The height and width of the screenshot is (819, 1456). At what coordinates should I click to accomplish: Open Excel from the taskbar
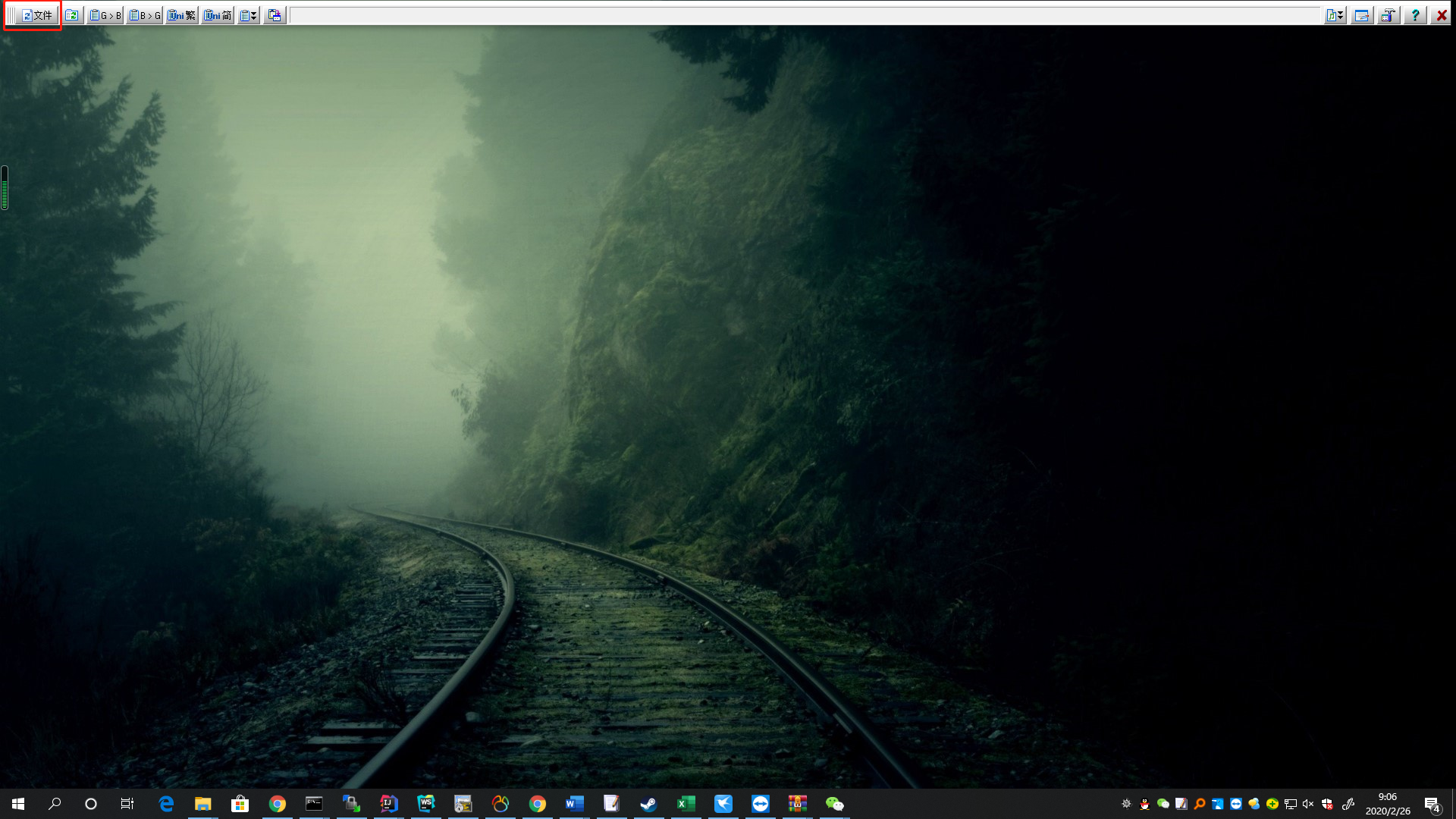tap(686, 804)
